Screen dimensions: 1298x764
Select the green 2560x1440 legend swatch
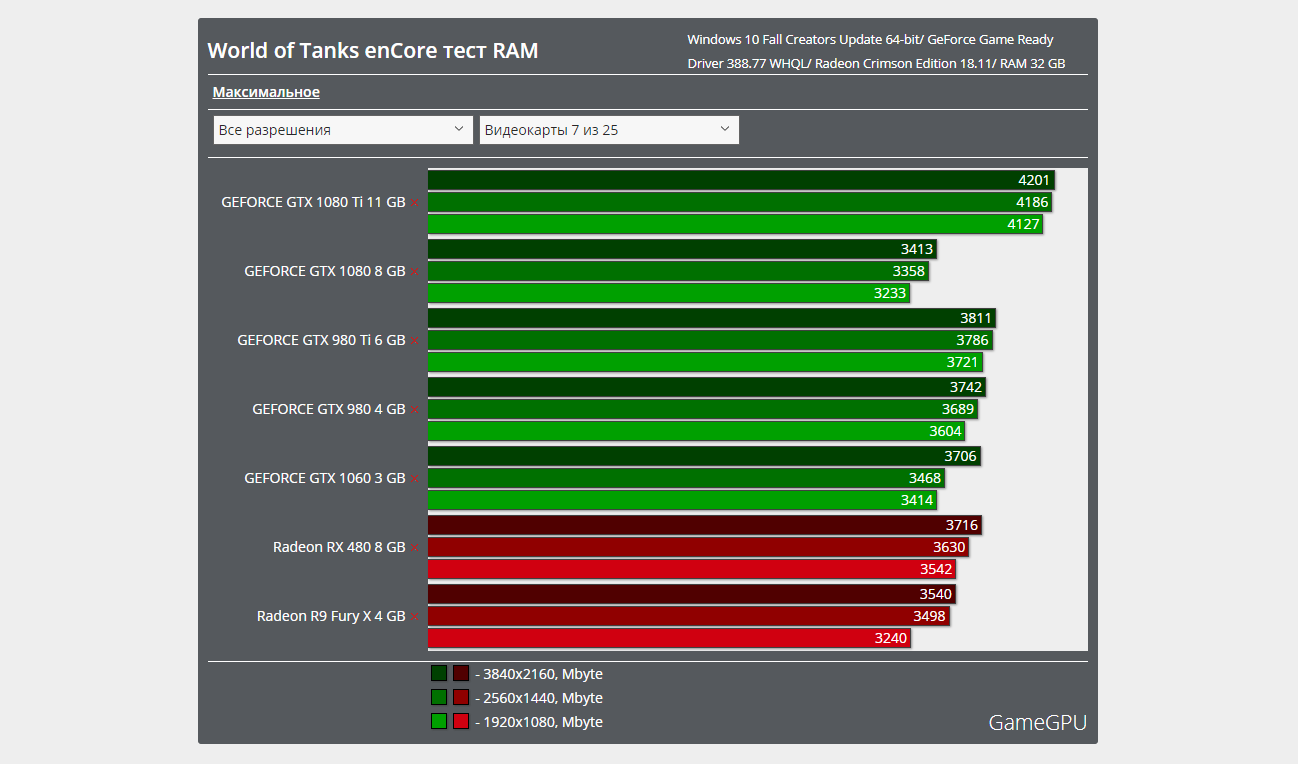pyautogui.click(x=439, y=697)
